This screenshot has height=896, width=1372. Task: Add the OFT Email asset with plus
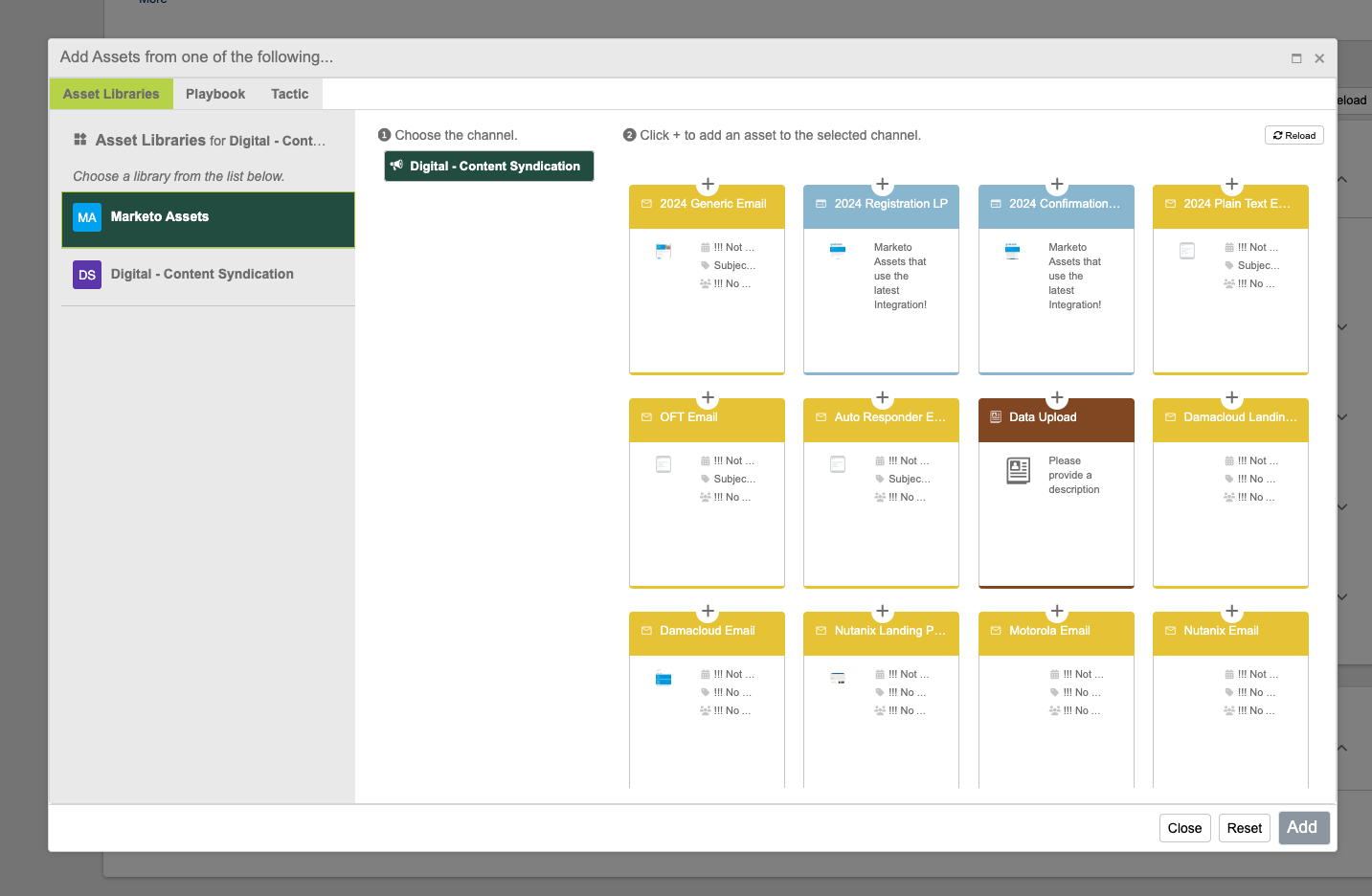point(708,397)
